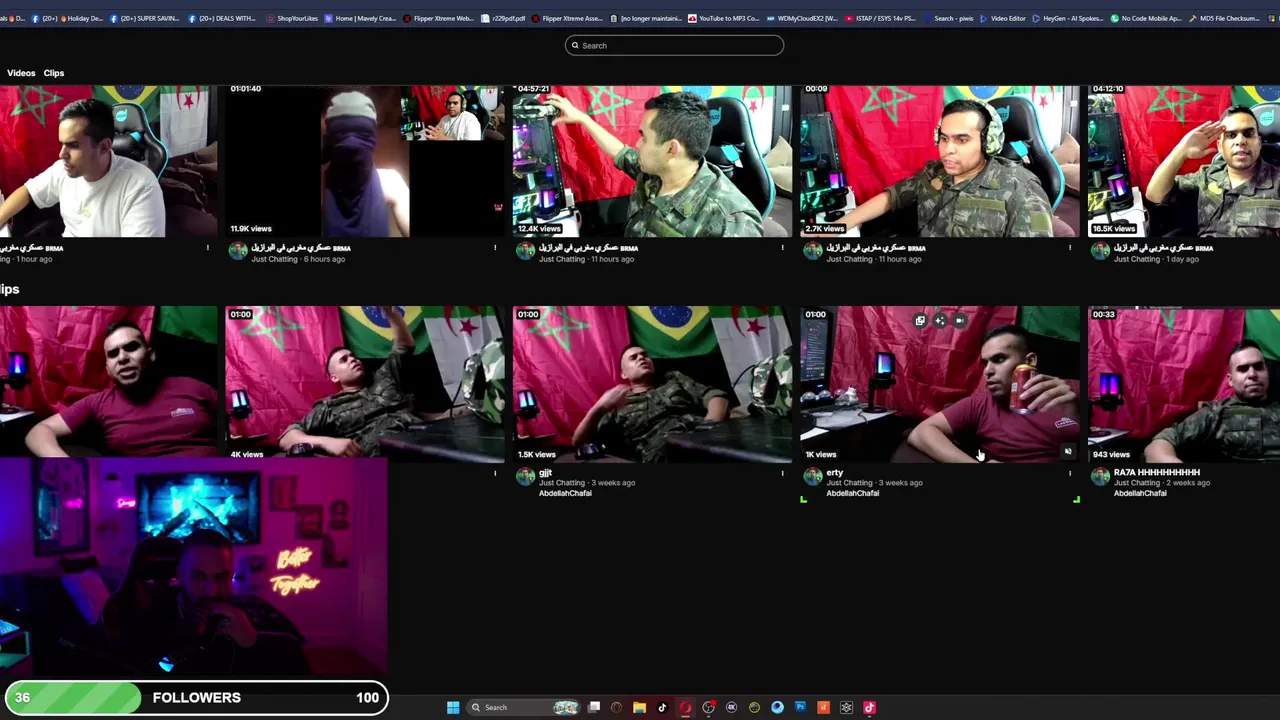
Task: Open pink TikTok app in taskbar
Action: [x=869, y=707]
